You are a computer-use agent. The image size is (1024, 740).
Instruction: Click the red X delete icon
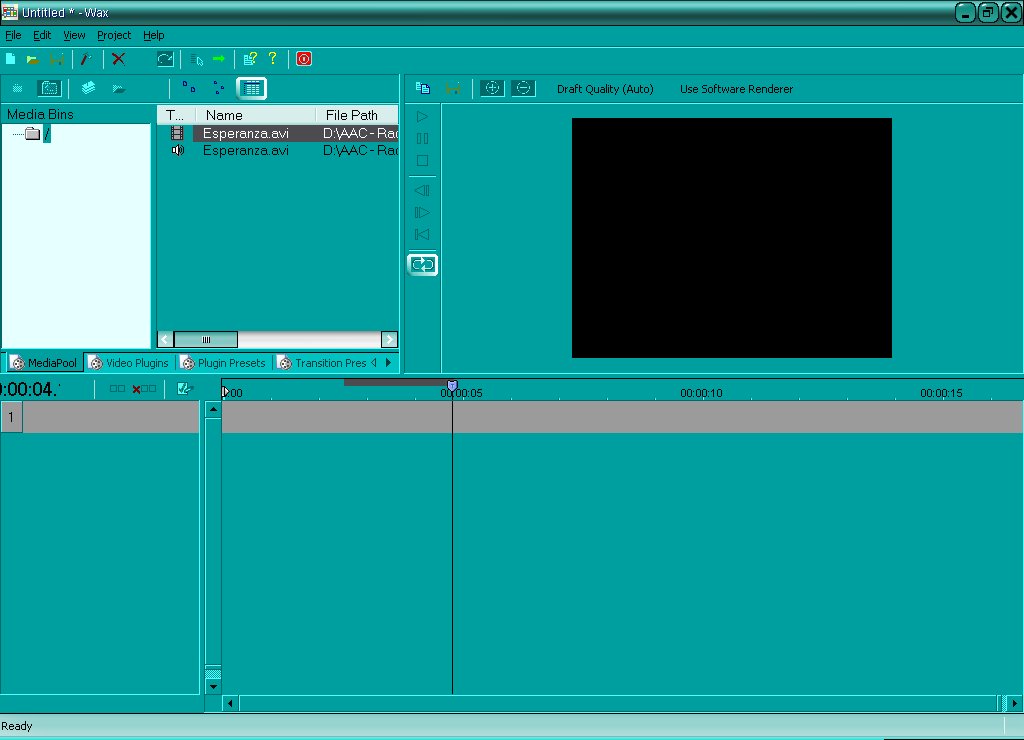118,59
